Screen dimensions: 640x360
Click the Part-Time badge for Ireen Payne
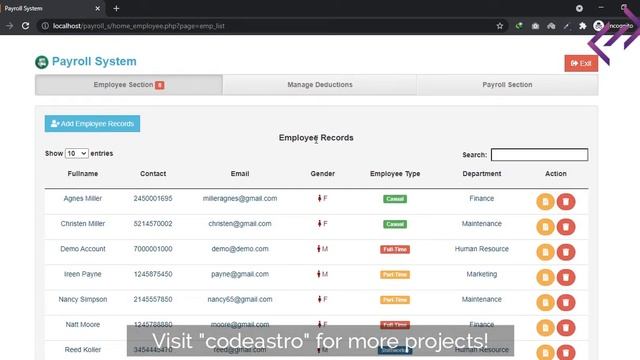395,275
